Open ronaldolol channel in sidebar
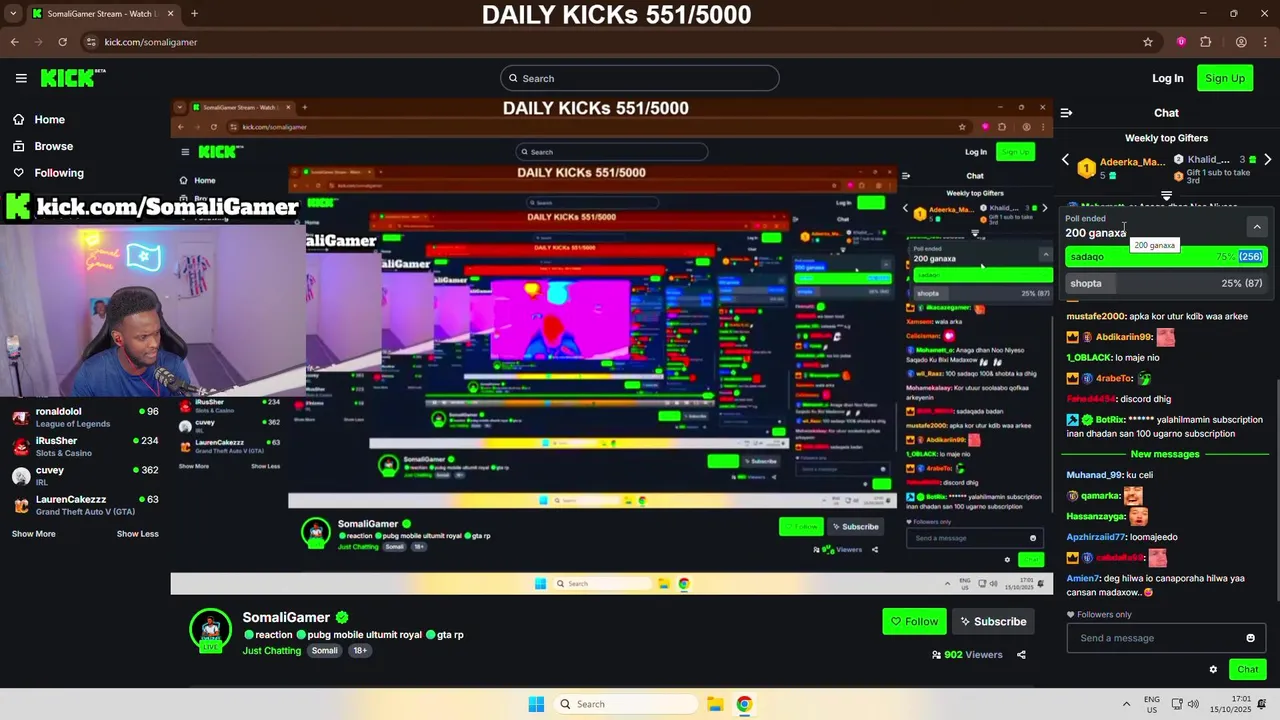This screenshot has width=1280, height=720. point(84,417)
